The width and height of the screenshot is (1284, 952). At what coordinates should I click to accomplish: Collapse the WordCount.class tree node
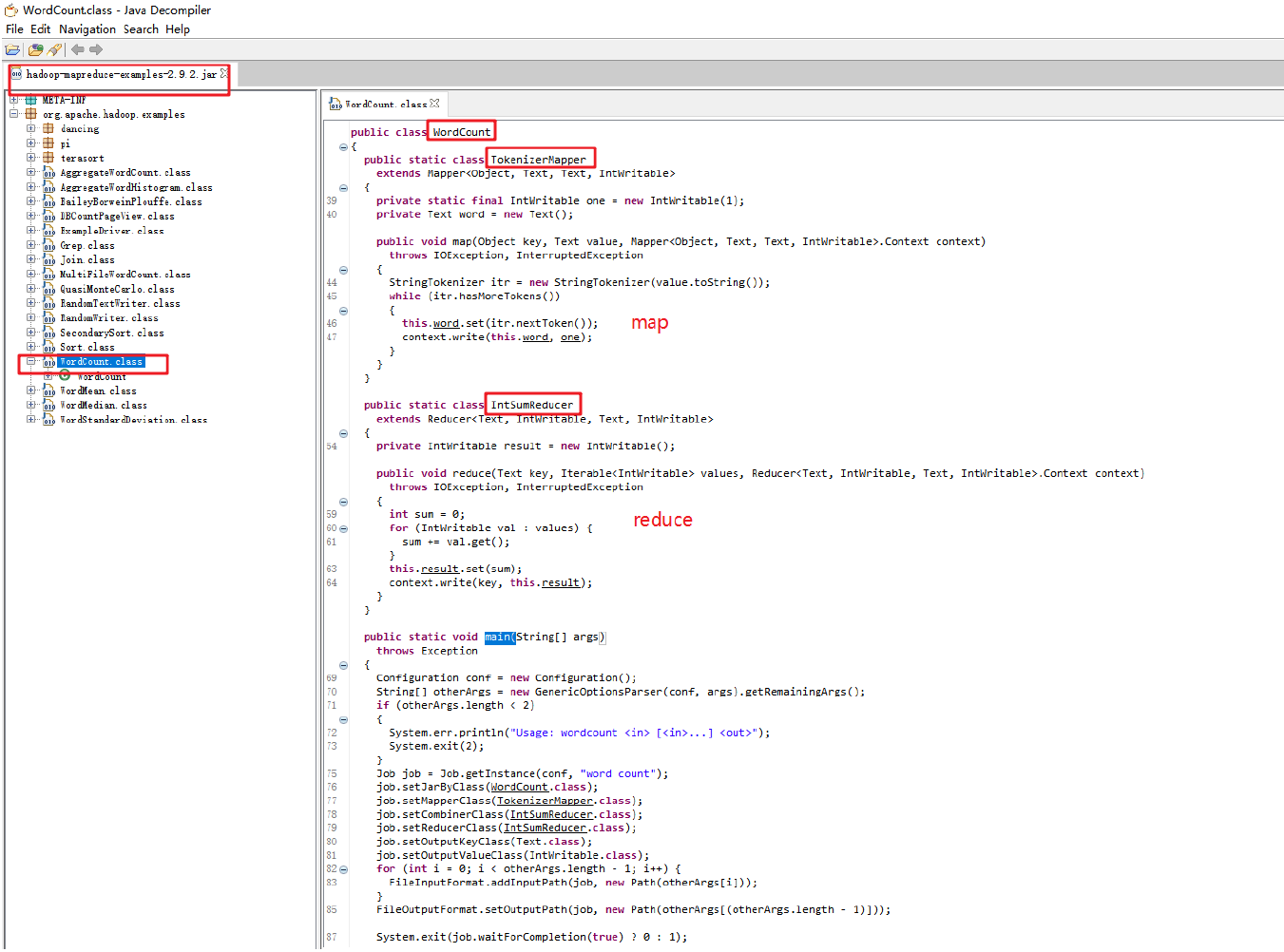(x=30, y=362)
